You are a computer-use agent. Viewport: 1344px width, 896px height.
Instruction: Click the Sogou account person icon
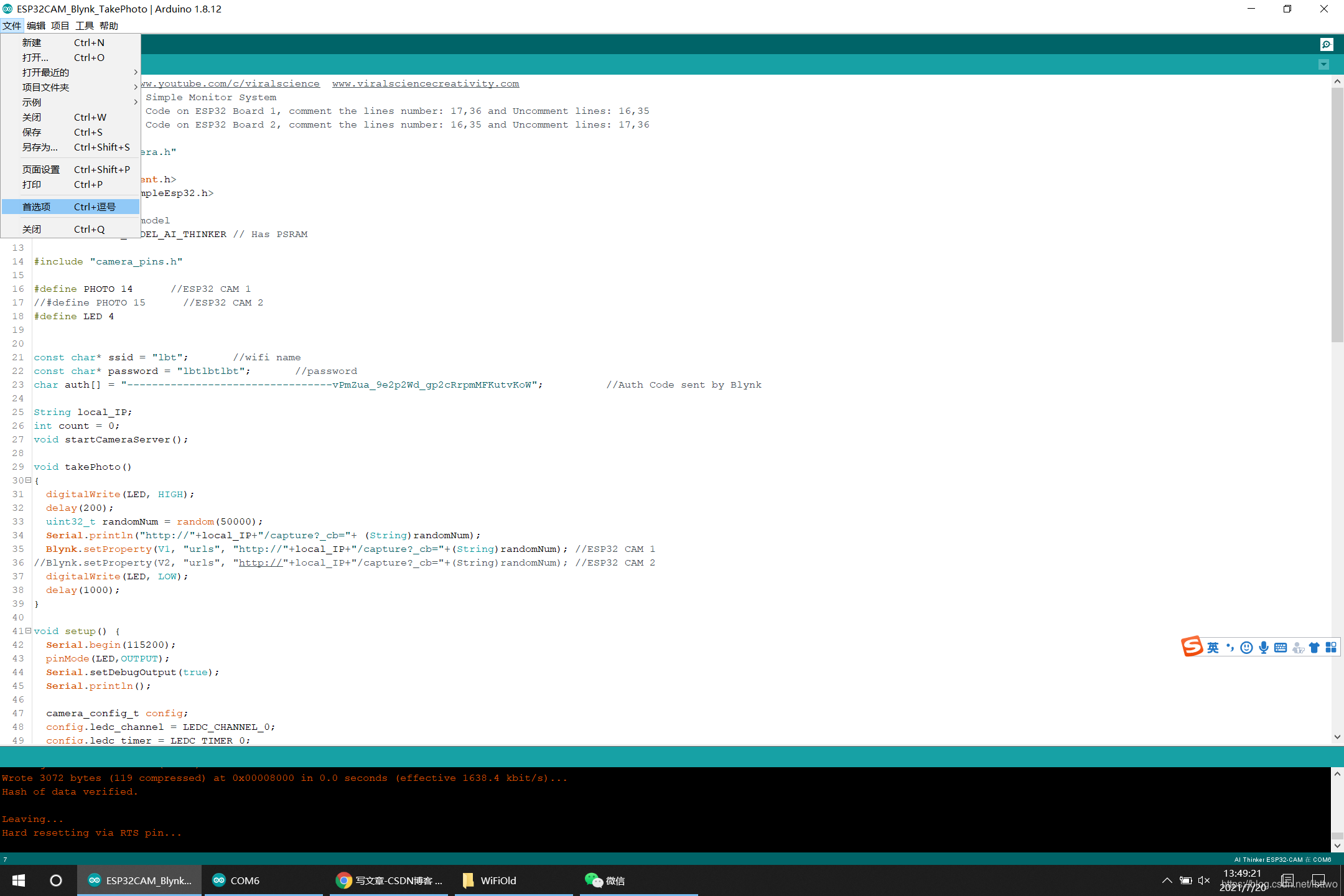[x=1298, y=648]
